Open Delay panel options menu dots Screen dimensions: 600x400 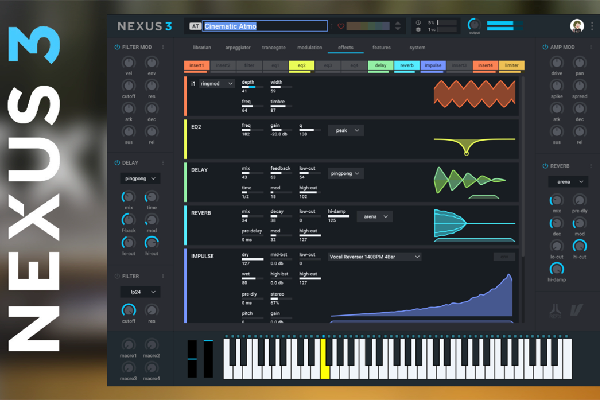163,163
